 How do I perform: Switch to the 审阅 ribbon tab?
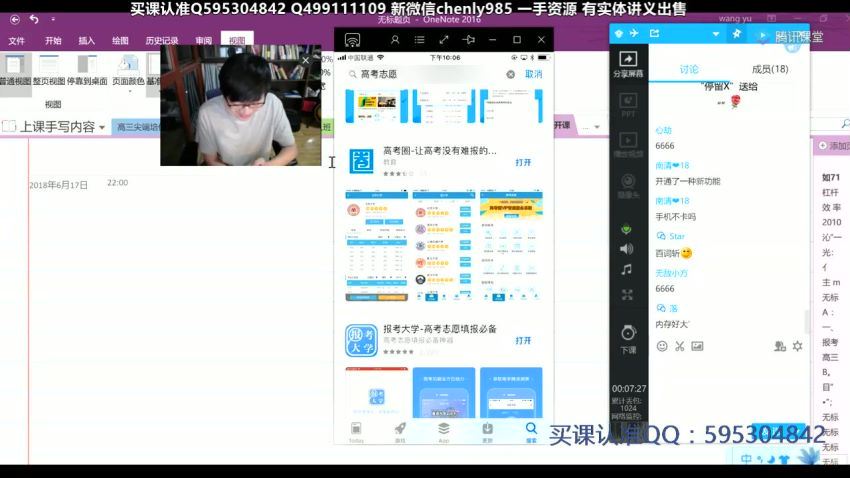point(203,41)
